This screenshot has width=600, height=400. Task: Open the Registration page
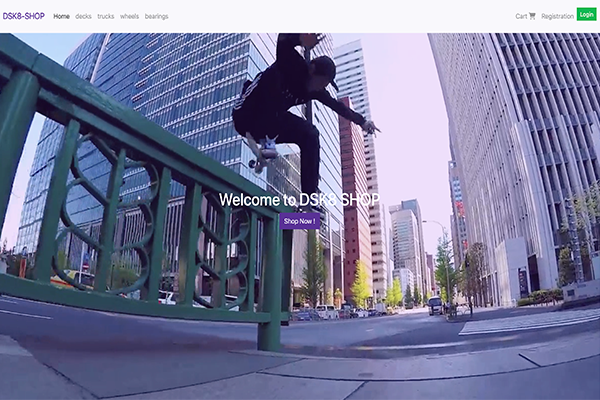click(x=557, y=16)
